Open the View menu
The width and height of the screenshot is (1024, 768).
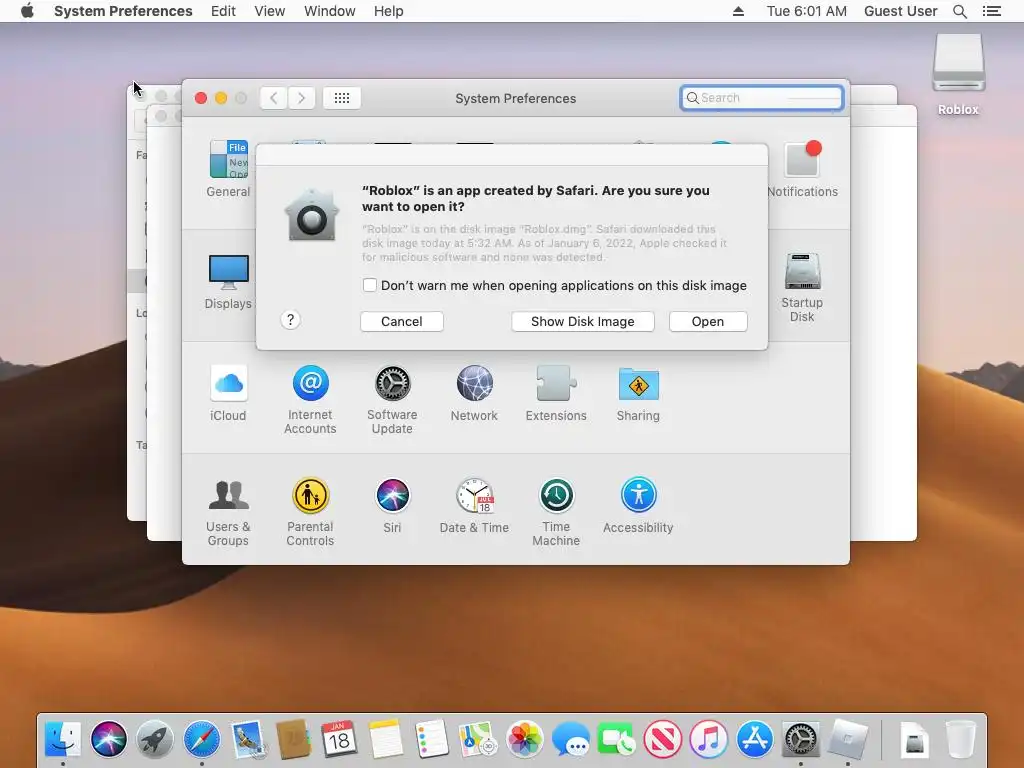coord(269,11)
